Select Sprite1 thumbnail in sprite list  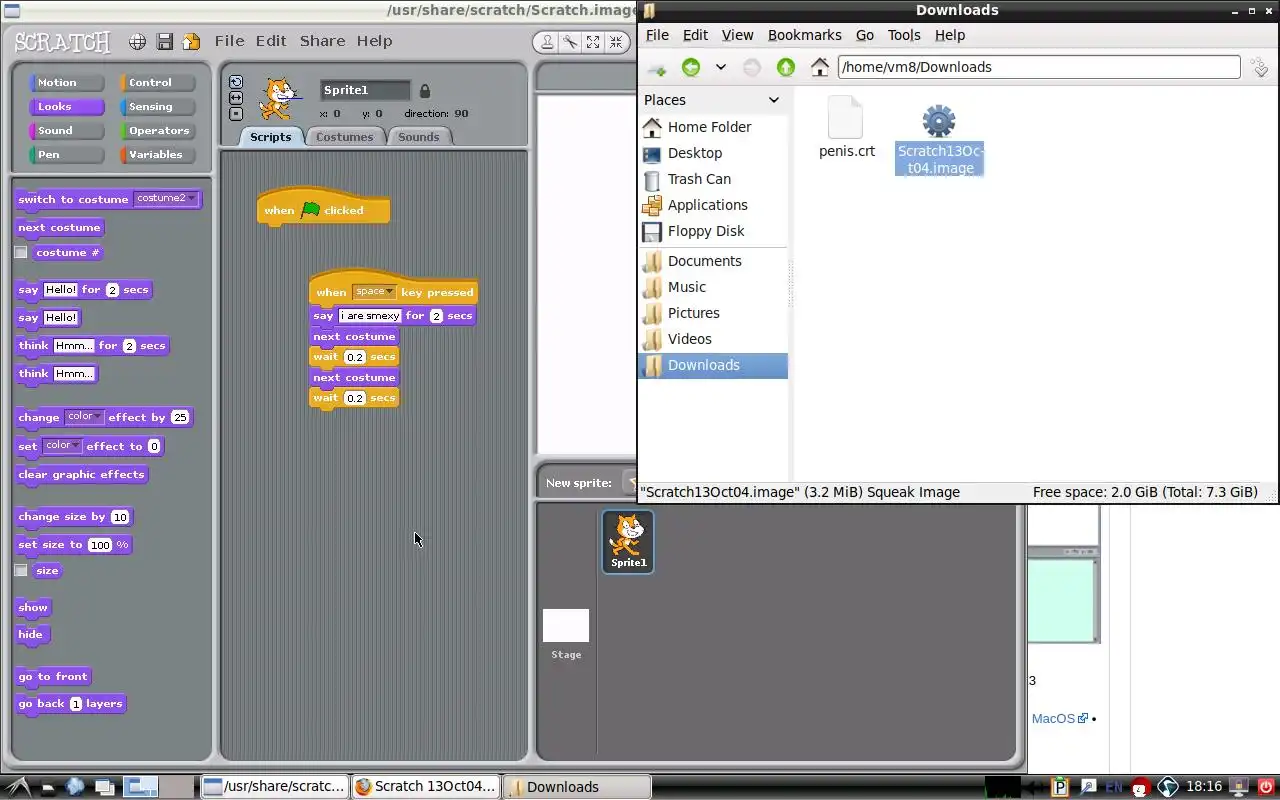[x=628, y=541]
